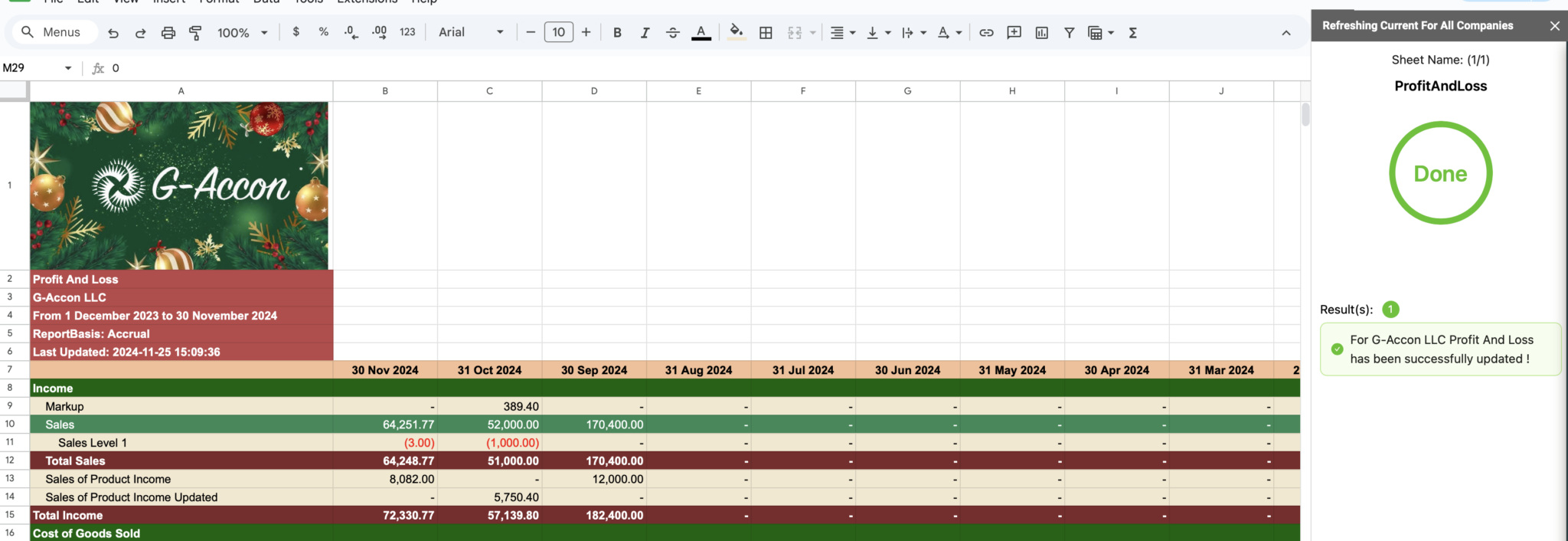Image resolution: width=1568 pixels, height=541 pixels.
Task: Select the "31 Oct 2024" column heading cell
Action: (490, 370)
